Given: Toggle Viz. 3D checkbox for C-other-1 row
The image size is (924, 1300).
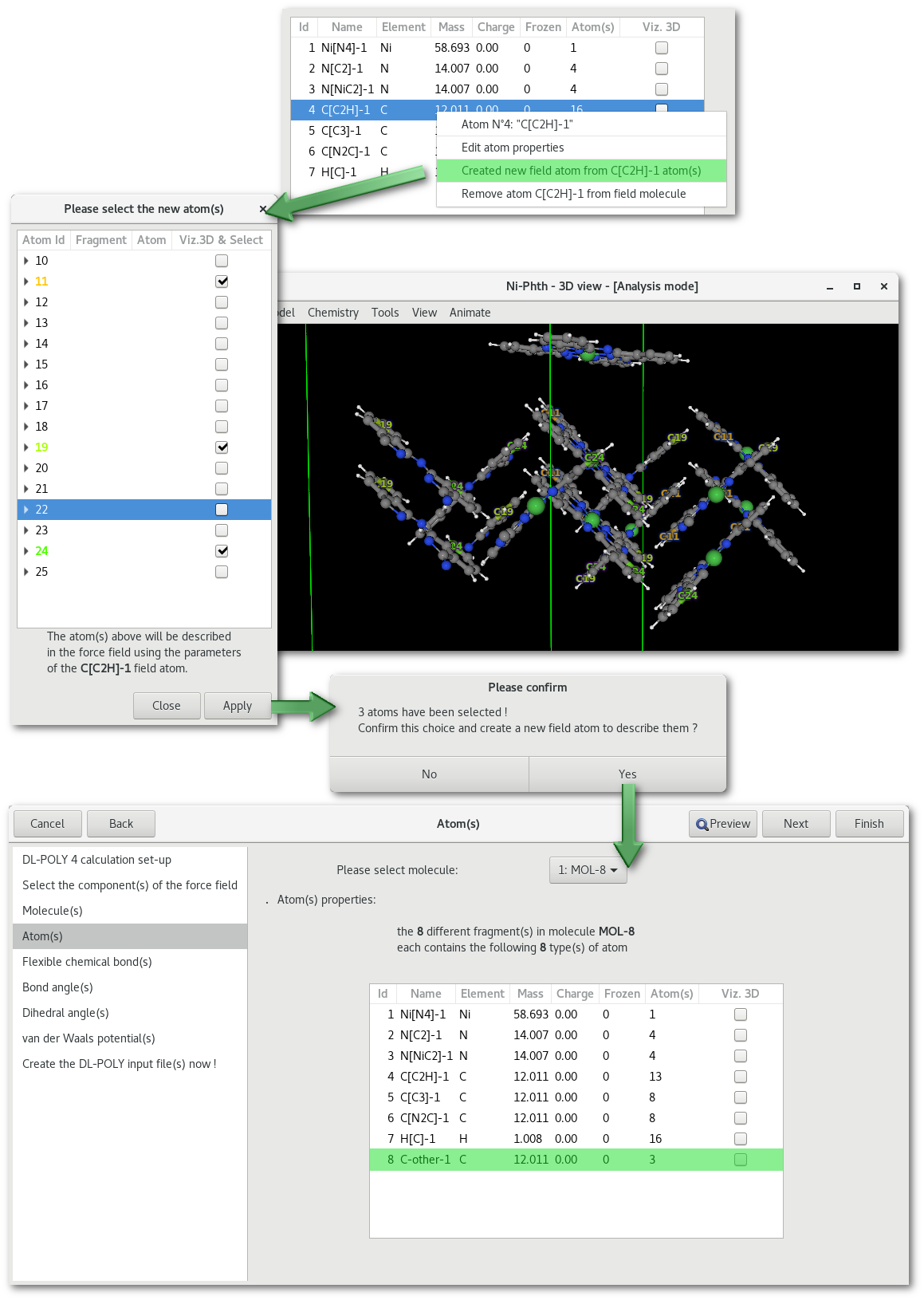Looking at the screenshot, I should 741,1160.
